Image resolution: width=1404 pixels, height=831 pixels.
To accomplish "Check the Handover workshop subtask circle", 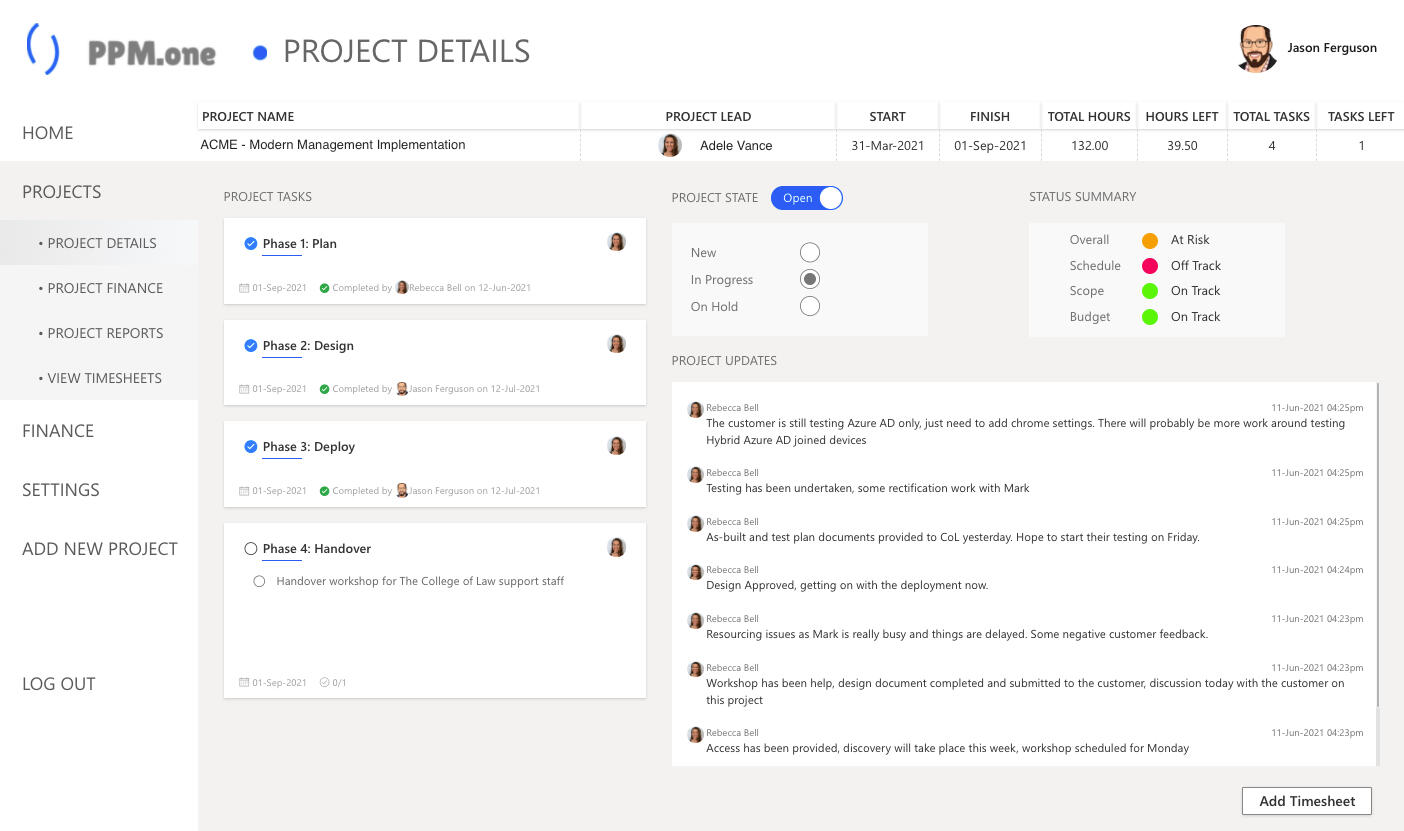I will [x=259, y=581].
